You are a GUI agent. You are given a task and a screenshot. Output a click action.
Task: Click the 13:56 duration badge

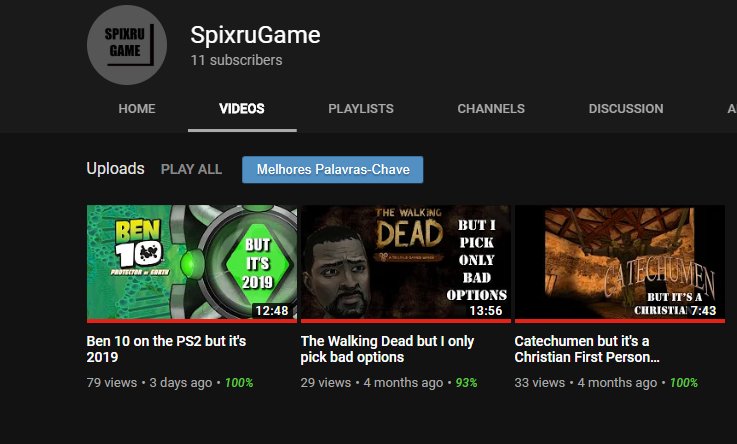486,311
